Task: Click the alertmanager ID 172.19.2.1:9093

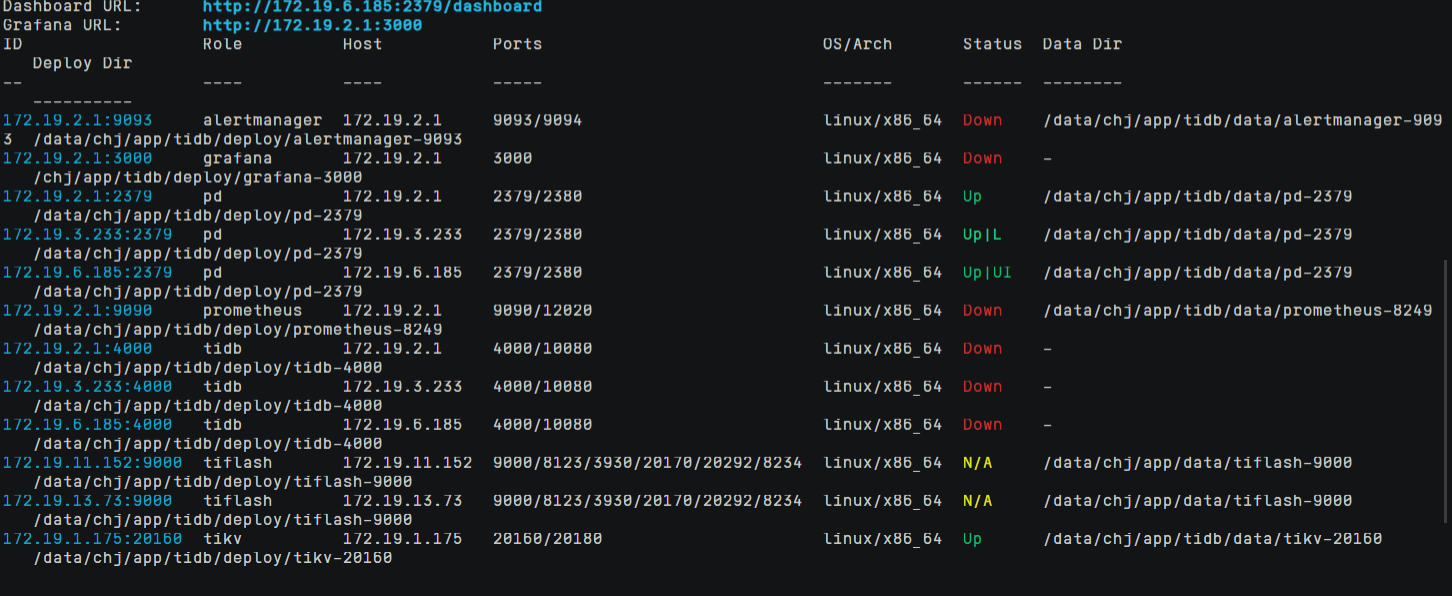Action: pyautogui.click(x=77, y=120)
